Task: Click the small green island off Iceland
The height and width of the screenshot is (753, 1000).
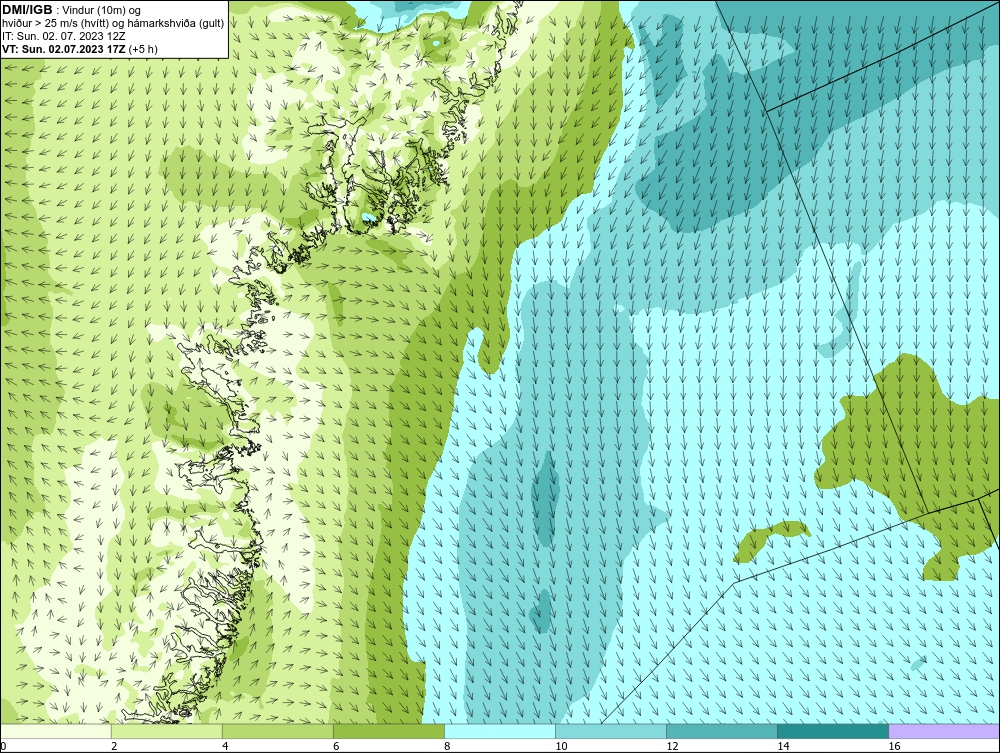Action: click(771, 541)
